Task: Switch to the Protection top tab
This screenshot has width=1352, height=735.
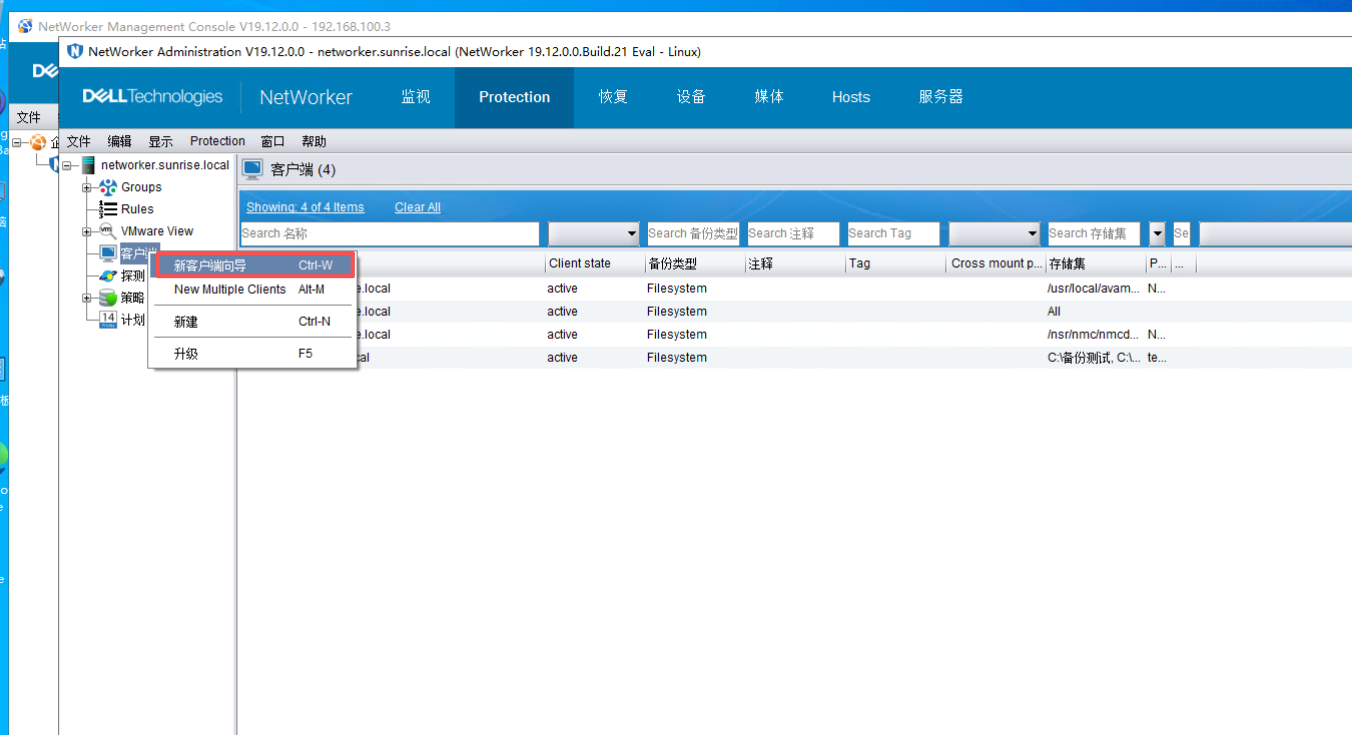Action: pos(514,97)
